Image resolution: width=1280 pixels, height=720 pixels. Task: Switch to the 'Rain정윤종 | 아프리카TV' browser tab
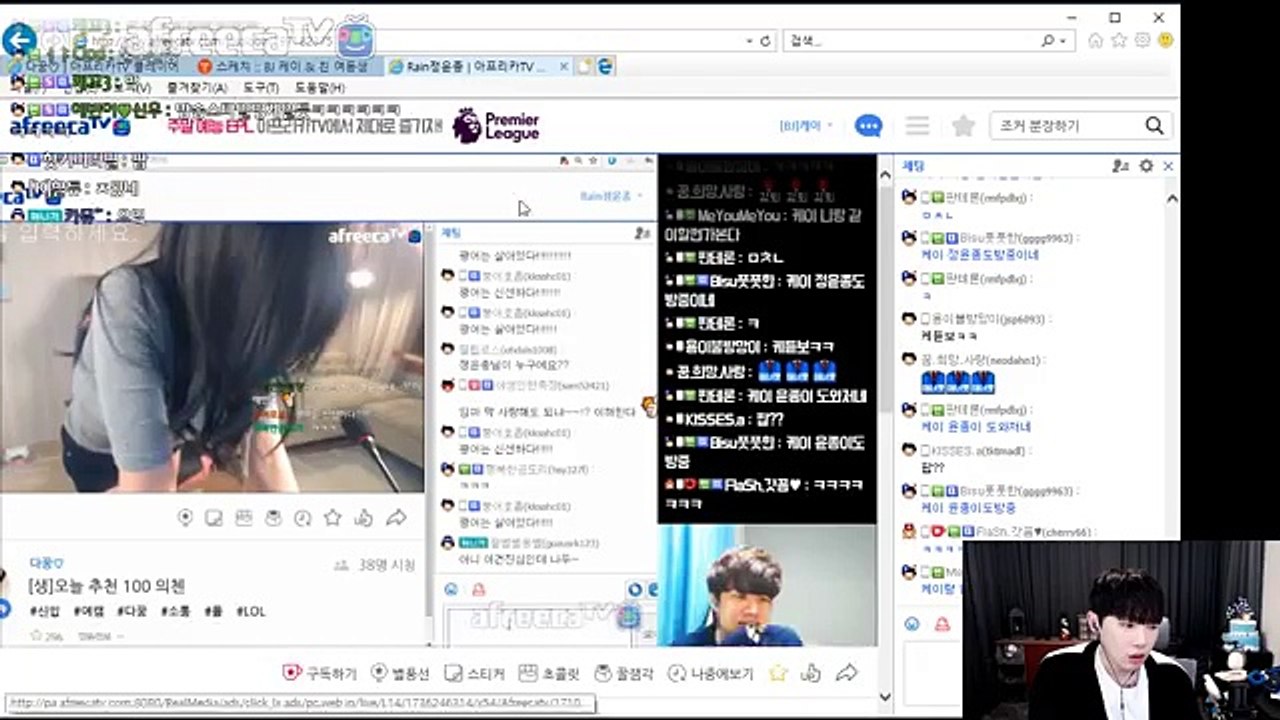pyautogui.click(x=478, y=67)
